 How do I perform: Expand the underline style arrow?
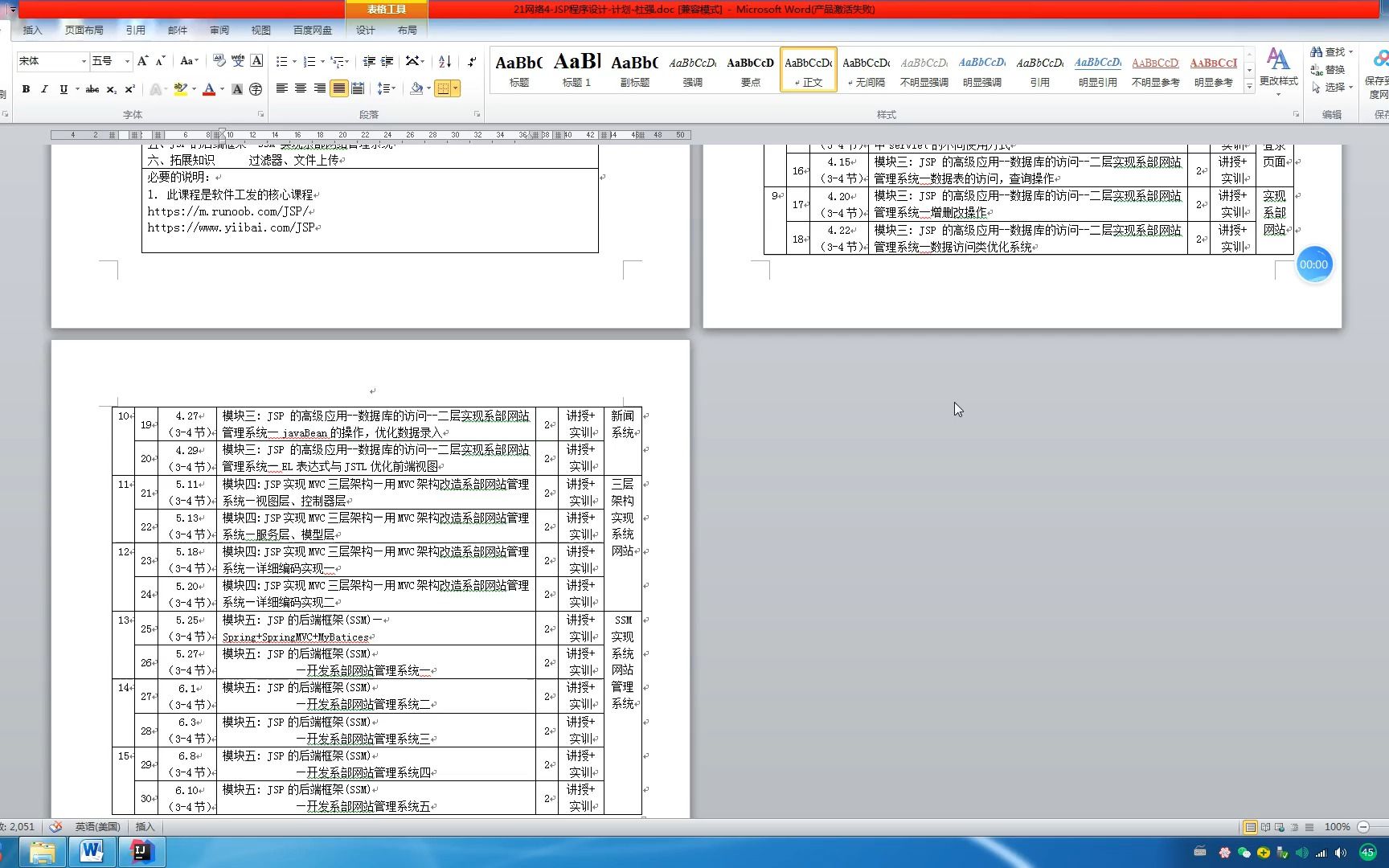point(77,89)
